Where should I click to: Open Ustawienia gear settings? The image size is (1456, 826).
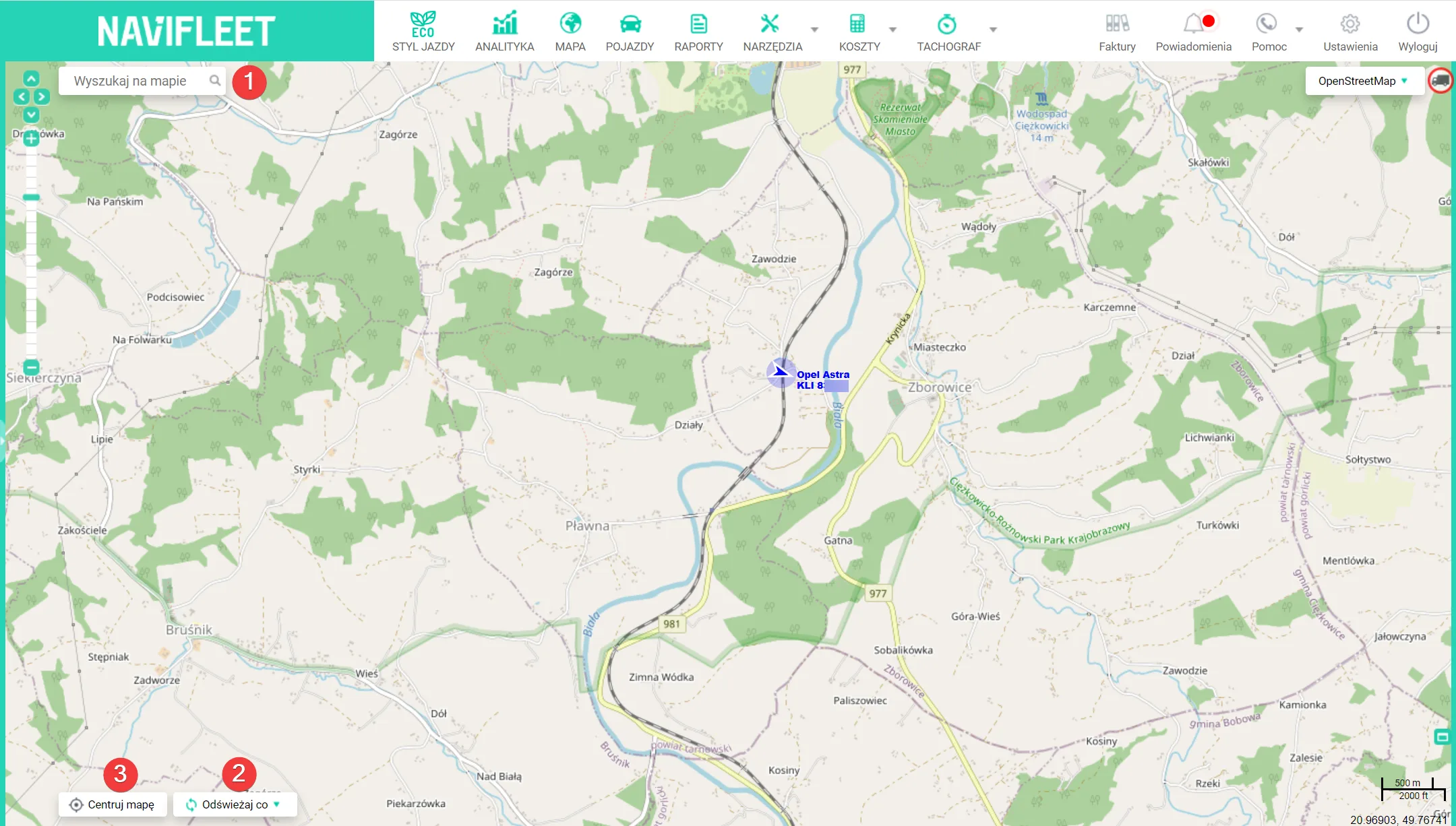(x=1350, y=31)
